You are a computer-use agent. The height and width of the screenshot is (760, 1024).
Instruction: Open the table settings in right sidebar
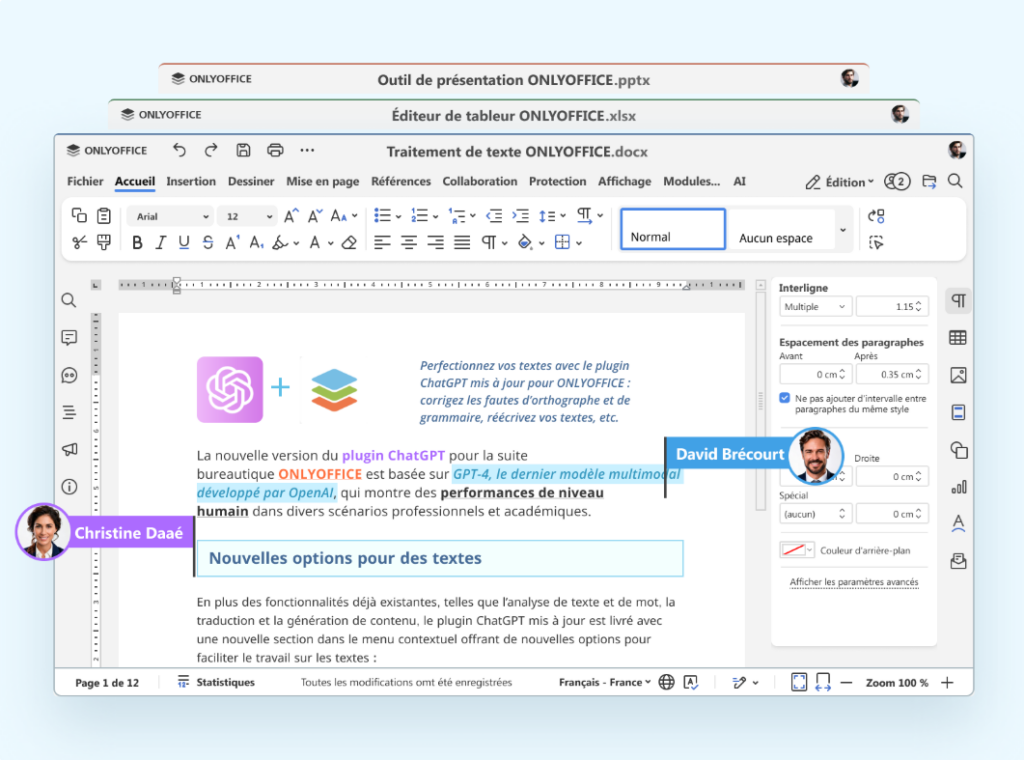(958, 338)
